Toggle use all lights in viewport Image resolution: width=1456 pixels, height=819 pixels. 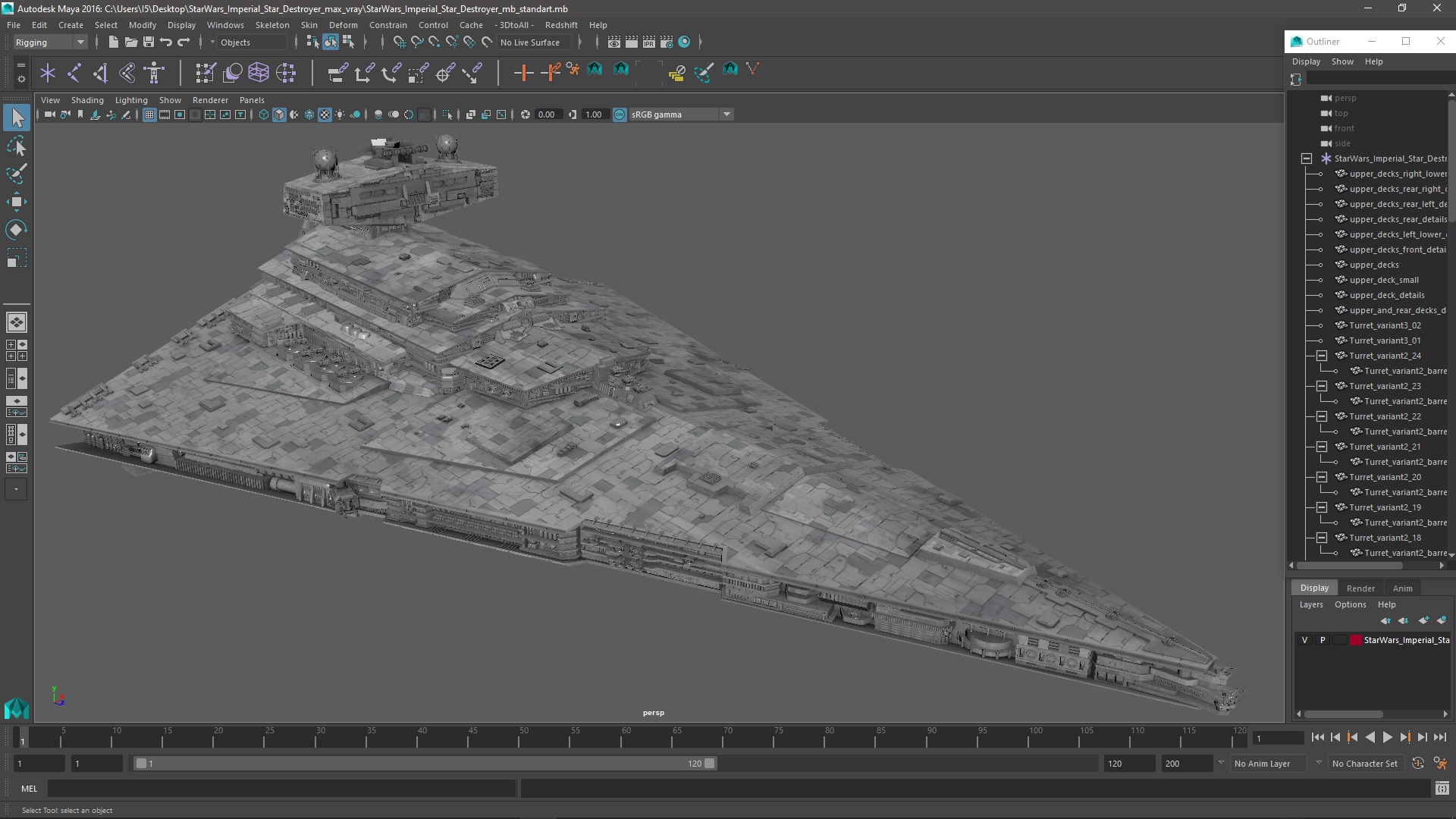click(340, 115)
